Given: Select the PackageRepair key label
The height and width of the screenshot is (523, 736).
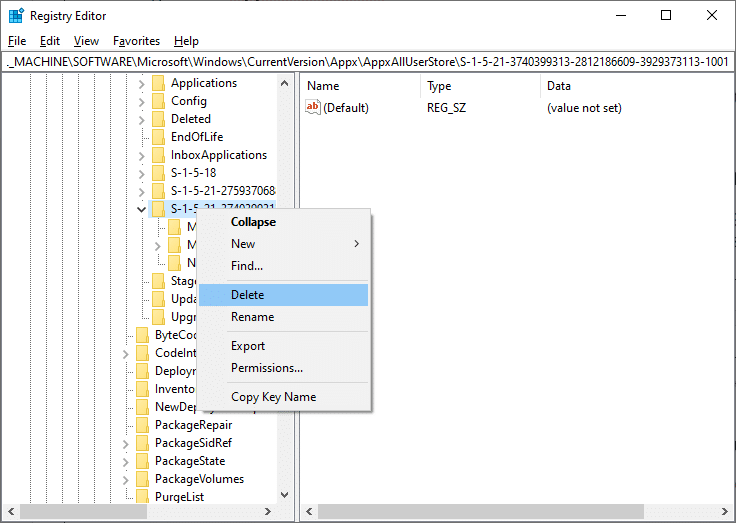Looking at the screenshot, I should [194, 425].
